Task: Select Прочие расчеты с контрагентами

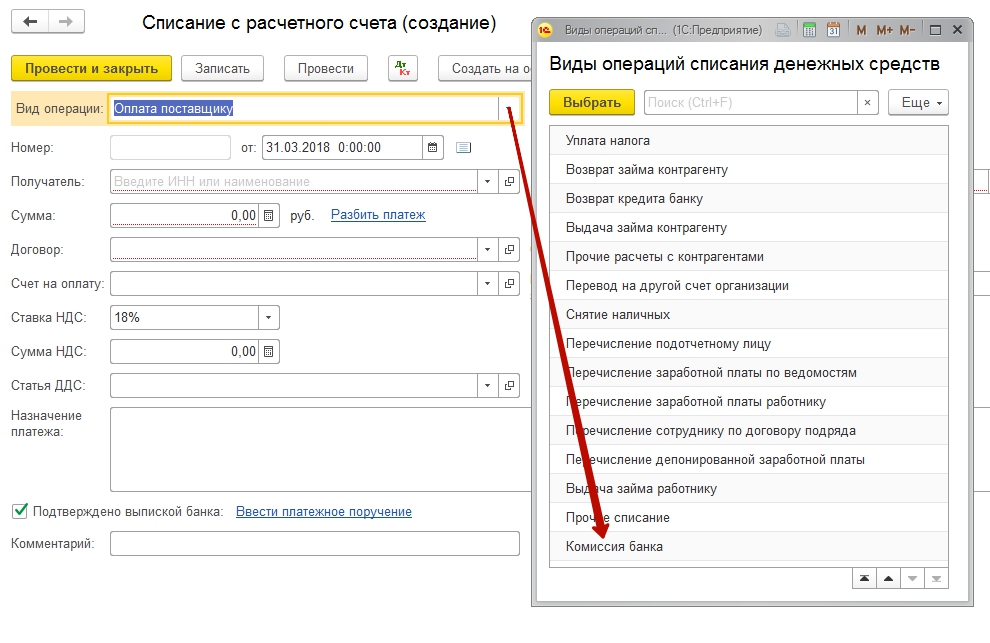Action: [749, 256]
